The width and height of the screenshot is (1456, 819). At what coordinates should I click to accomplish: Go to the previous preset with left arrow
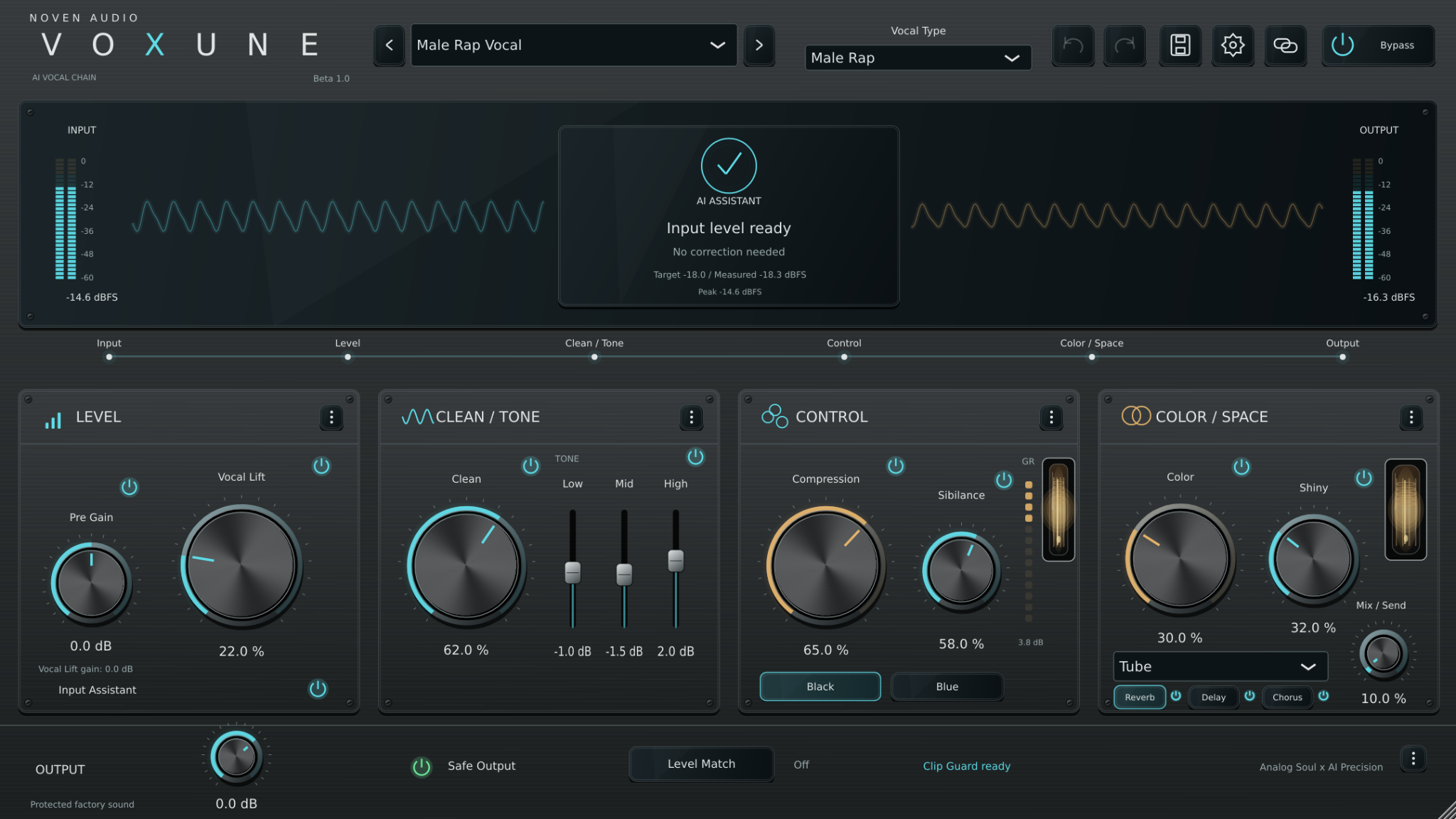click(390, 45)
